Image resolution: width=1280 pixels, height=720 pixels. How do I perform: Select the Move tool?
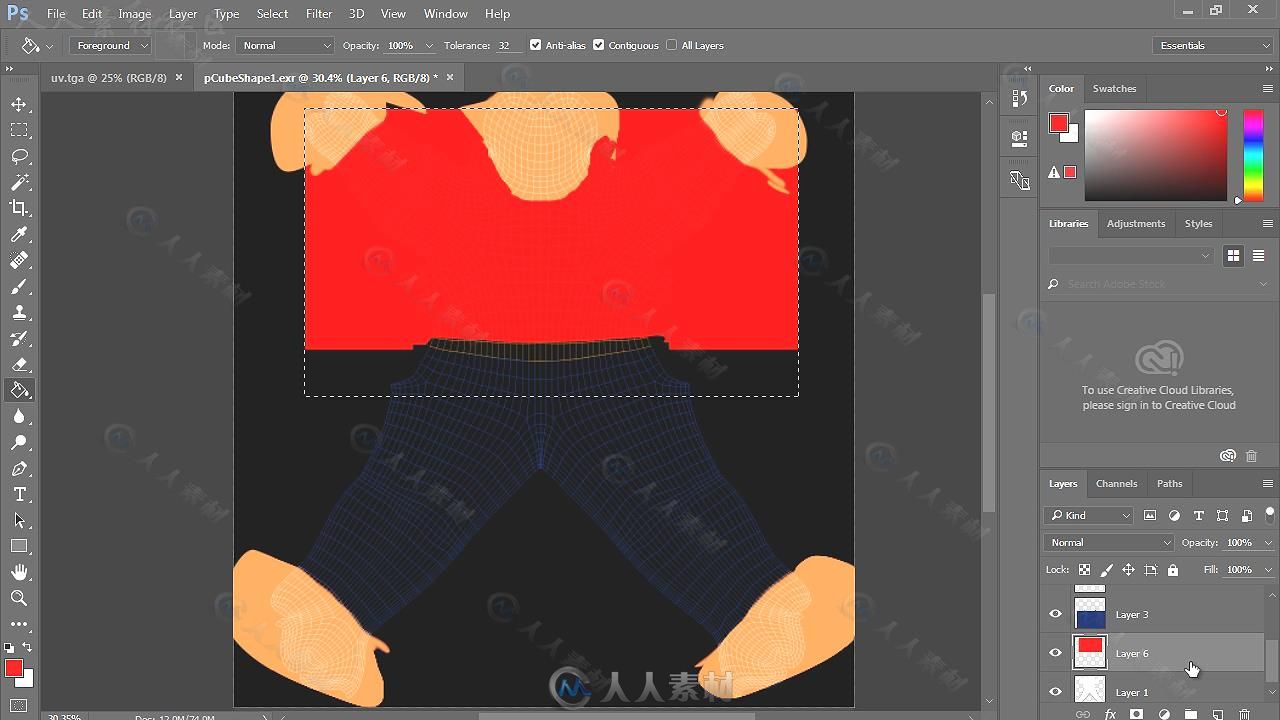pyautogui.click(x=19, y=105)
